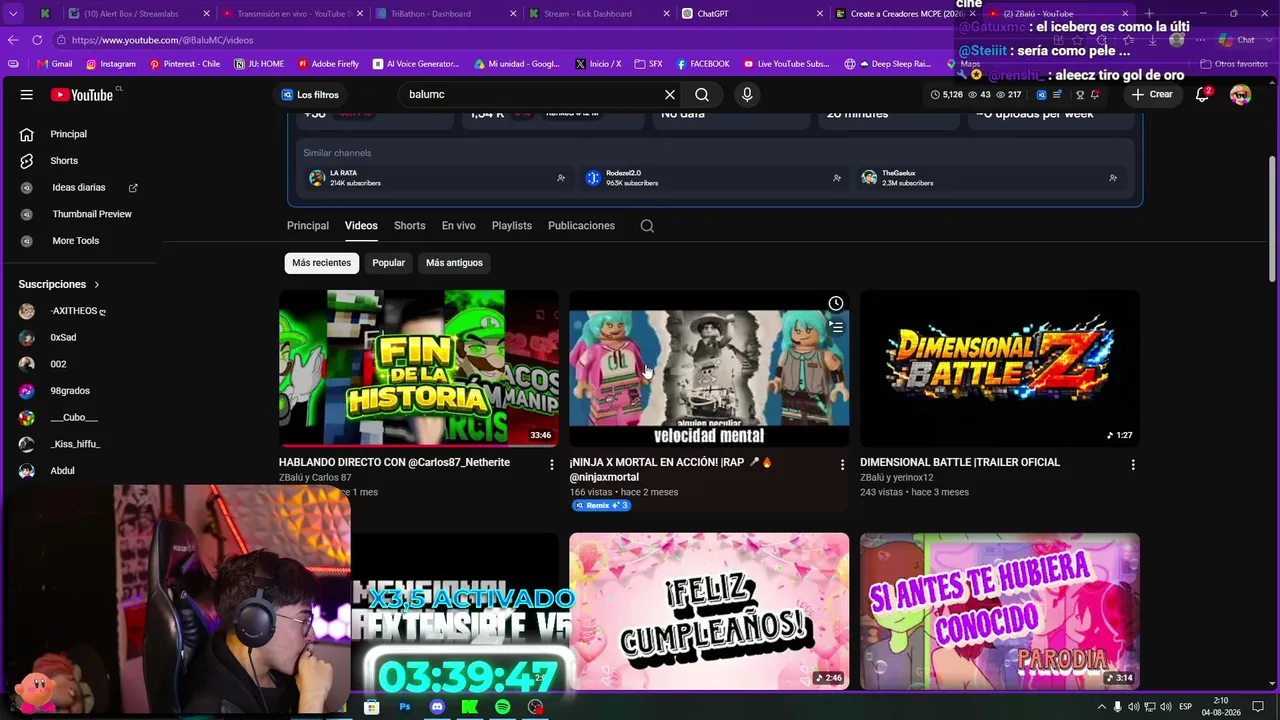Open the DIMENSIONAL BATTLE Z video thumbnail

coord(1000,369)
